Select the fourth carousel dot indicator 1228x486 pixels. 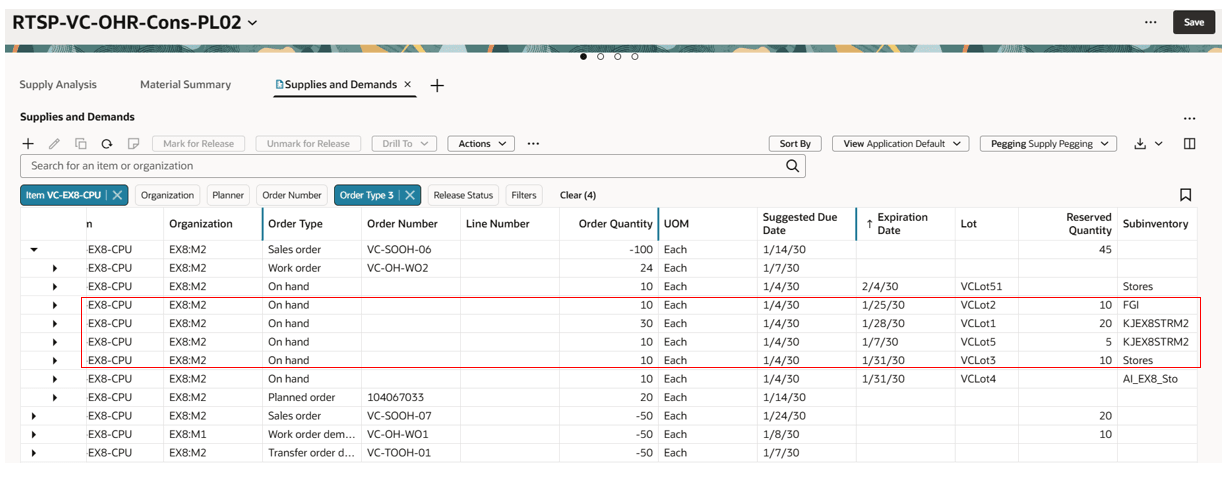pos(635,57)
